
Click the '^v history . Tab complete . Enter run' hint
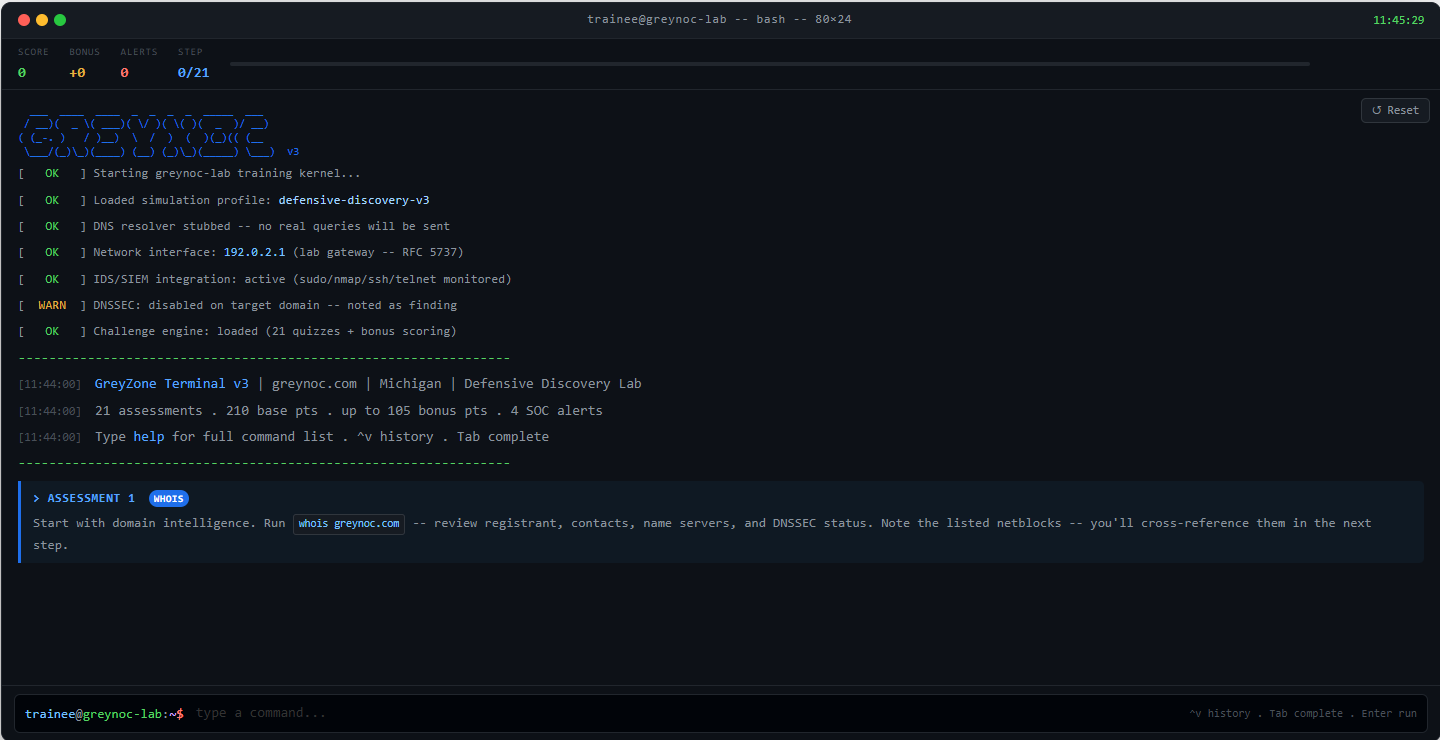coord(1303,713)
